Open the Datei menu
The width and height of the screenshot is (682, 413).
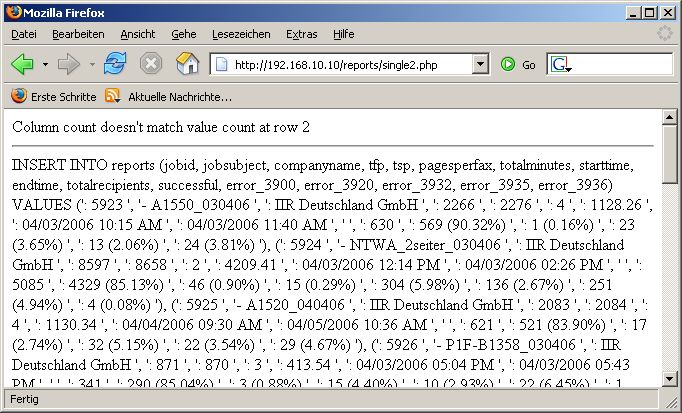click(23, 34)
